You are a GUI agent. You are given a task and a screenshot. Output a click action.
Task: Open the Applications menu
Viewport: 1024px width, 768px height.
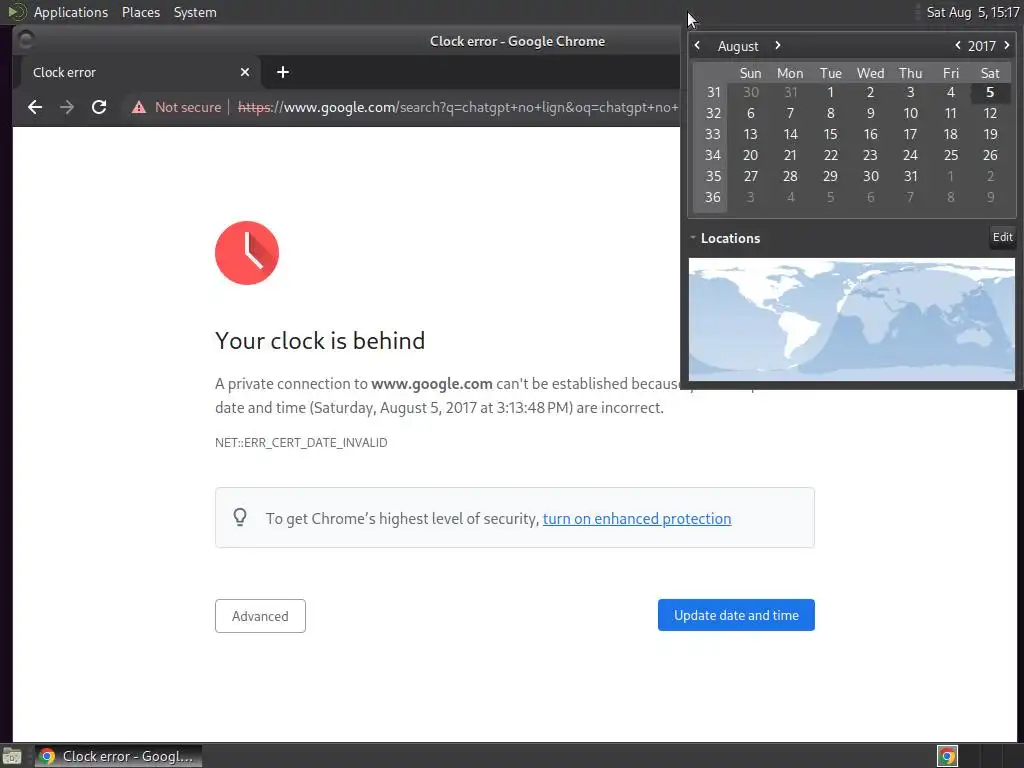coord(71,12)
